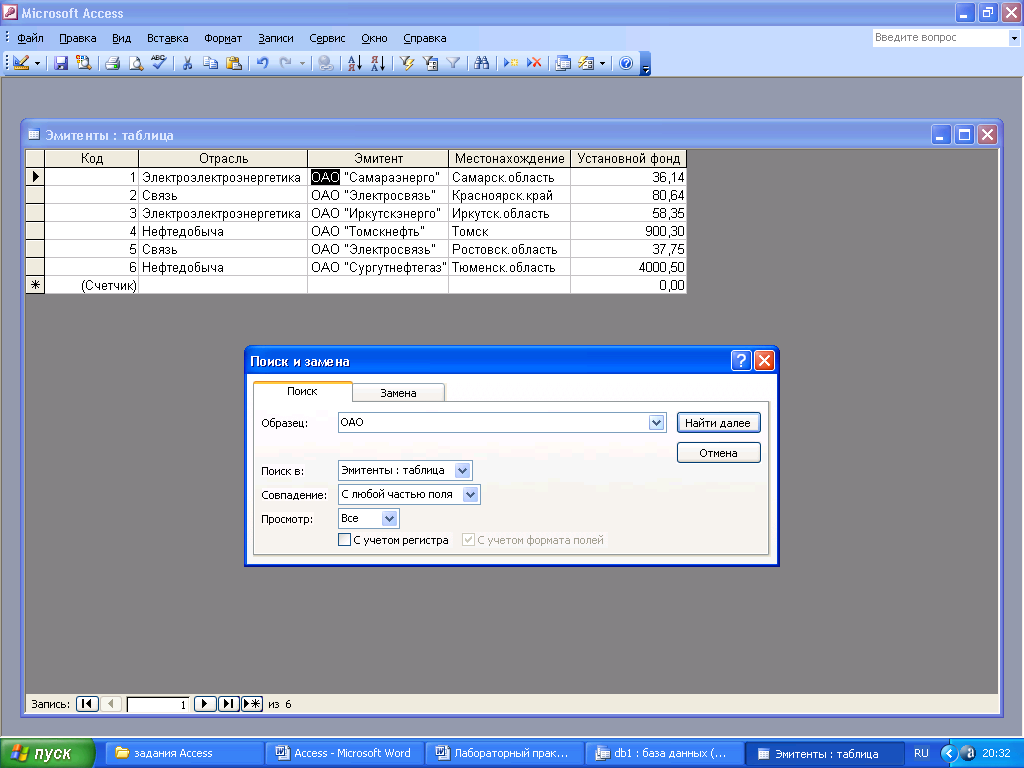The width and height of the screenshot is (1024, 768).
Task: Click the dialog's help question mark button
Action: tap(741, 360)
